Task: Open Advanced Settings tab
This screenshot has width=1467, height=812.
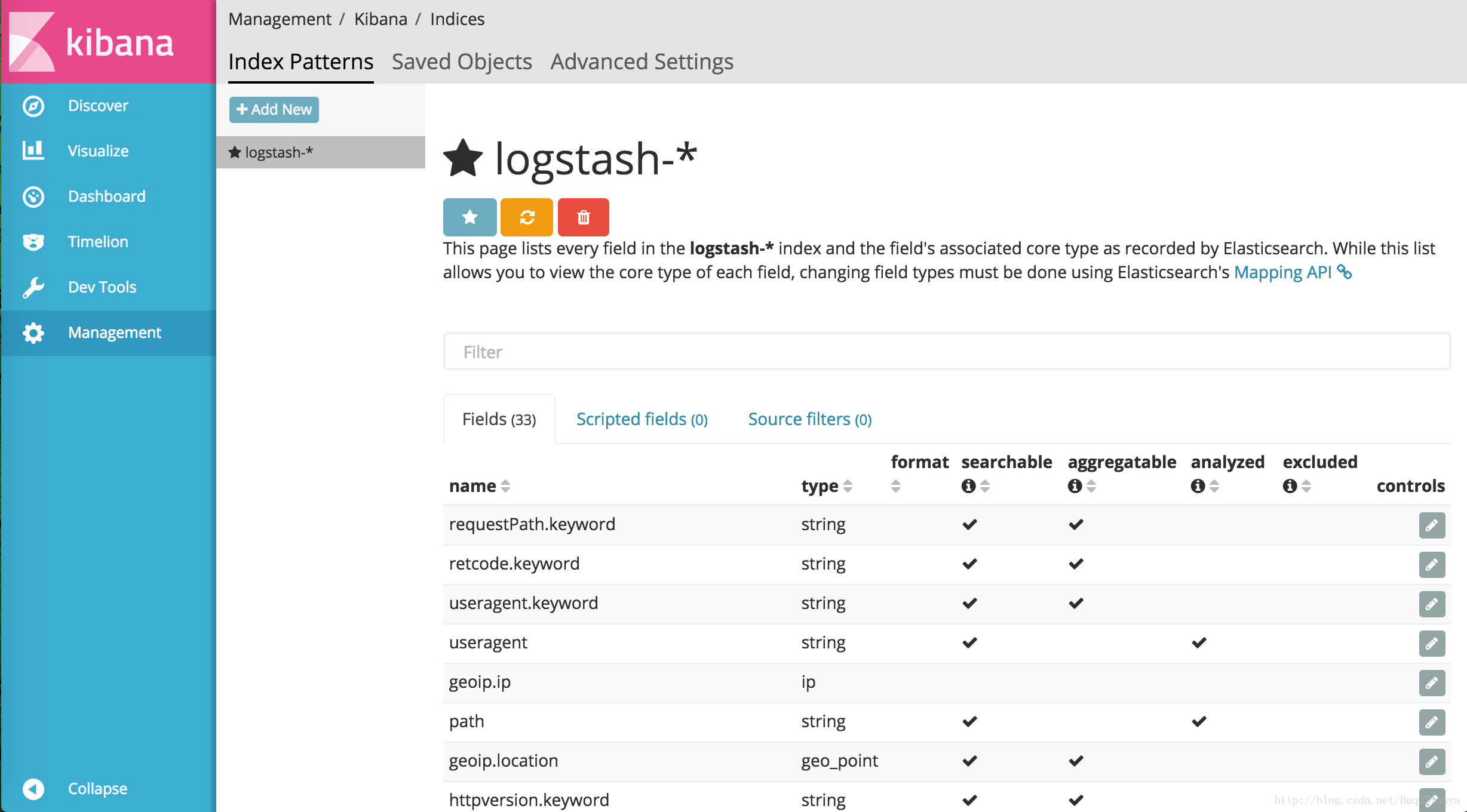Action: tap(642, 62)
